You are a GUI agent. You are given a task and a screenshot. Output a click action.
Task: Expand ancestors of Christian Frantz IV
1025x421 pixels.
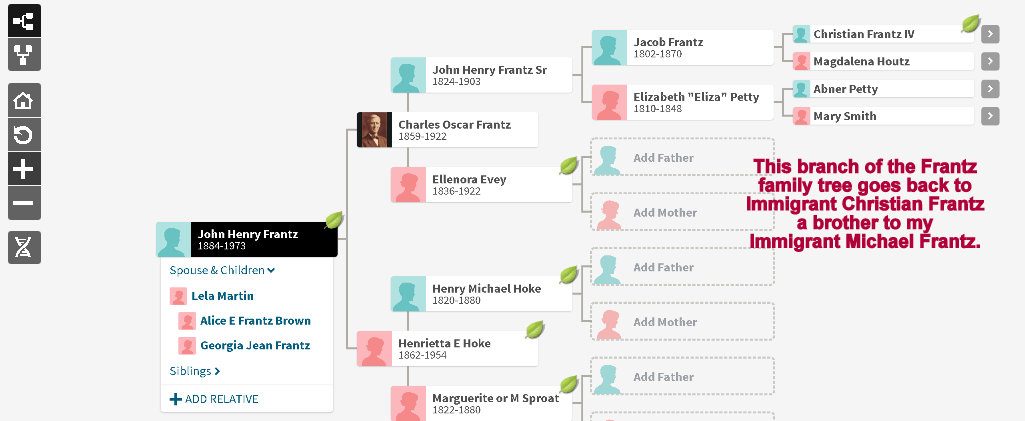990,34
